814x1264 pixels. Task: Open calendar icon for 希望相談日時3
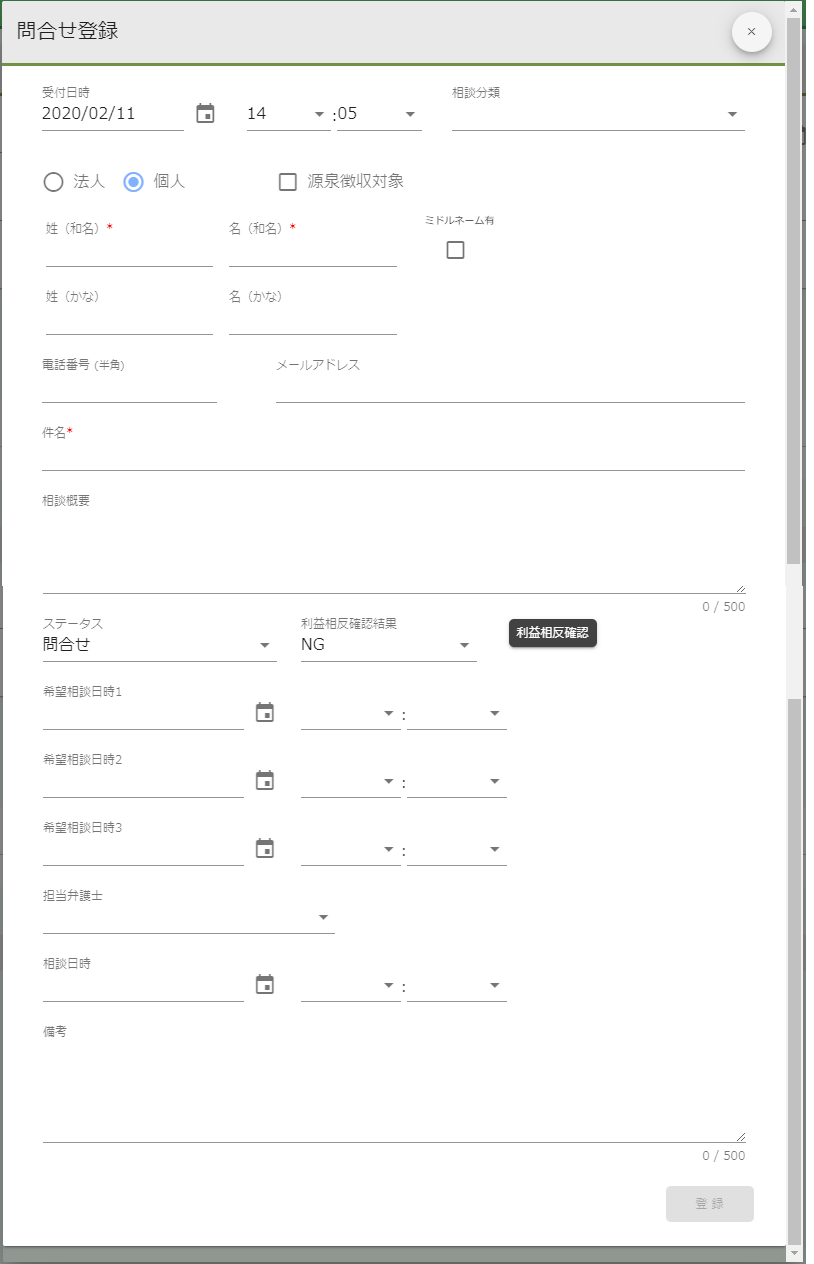265,848
